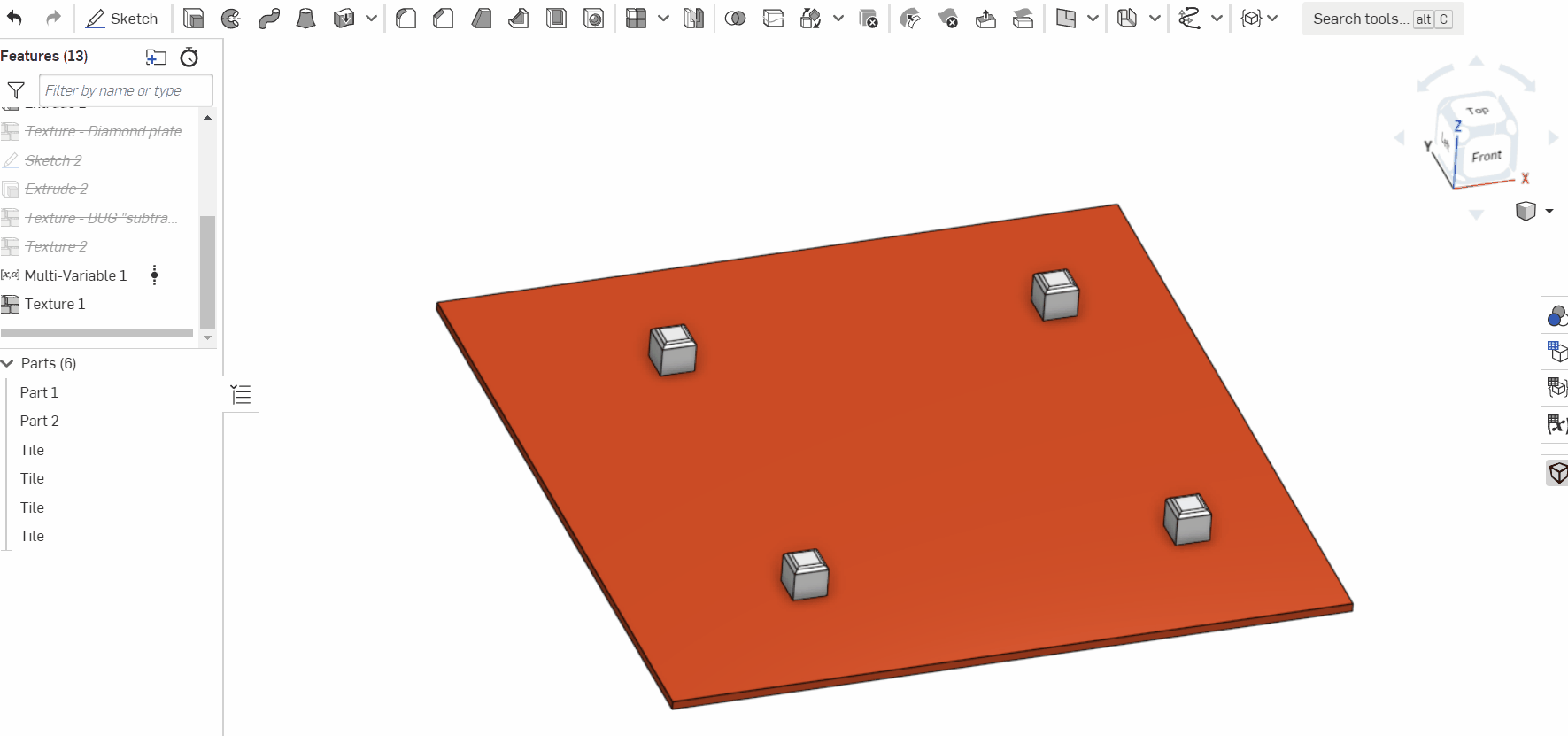The width and height of the screenshot is (1568, 736).
Task: Select the 'Multi-Variable 1' feature
Action: click(x=75, y=275)
